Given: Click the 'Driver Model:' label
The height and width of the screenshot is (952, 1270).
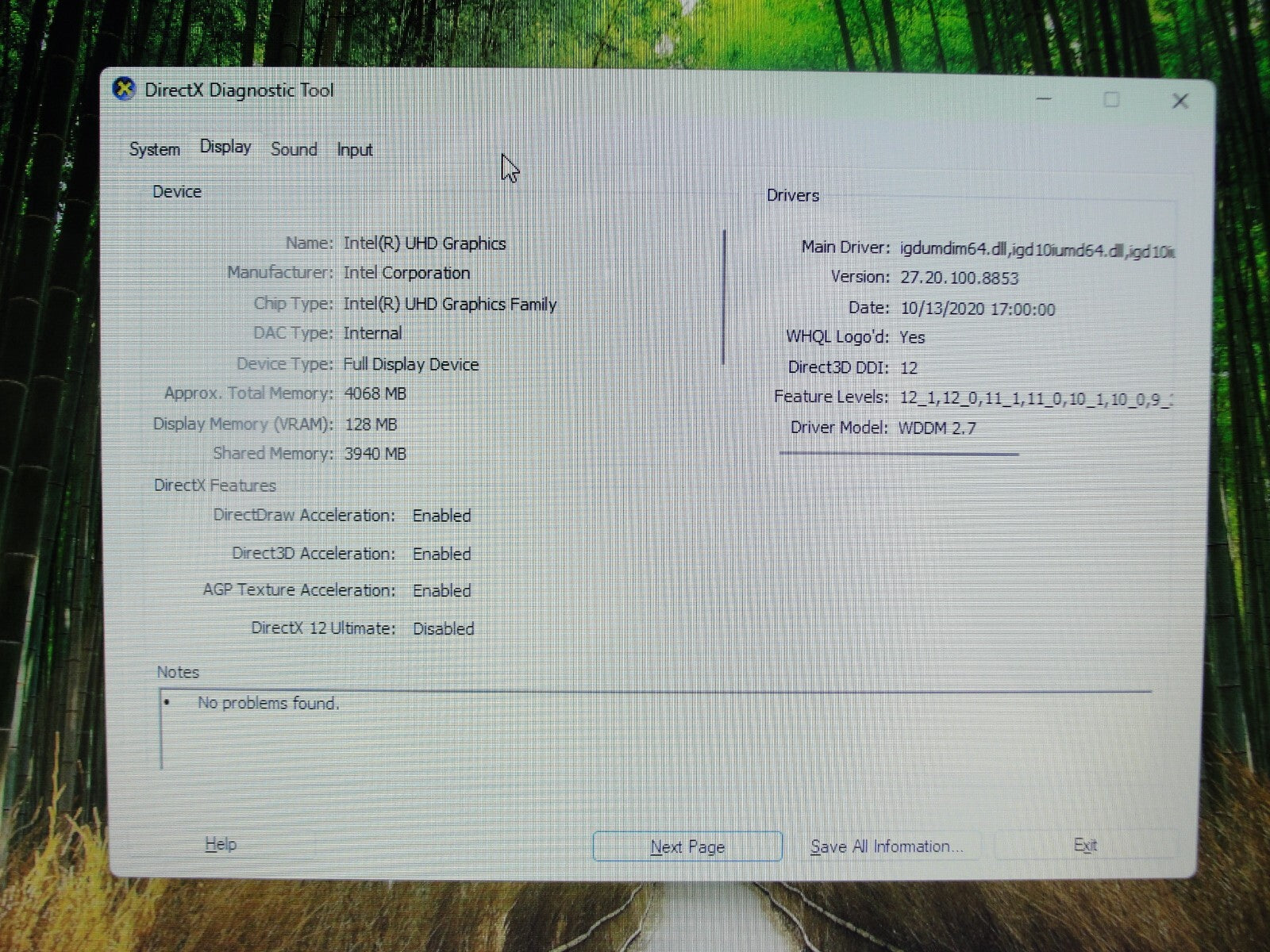Looking at the screenshot, I should 839,428.
